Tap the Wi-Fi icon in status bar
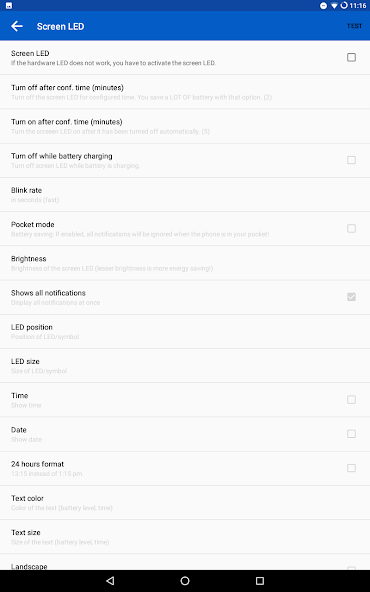 pos(334,6)
